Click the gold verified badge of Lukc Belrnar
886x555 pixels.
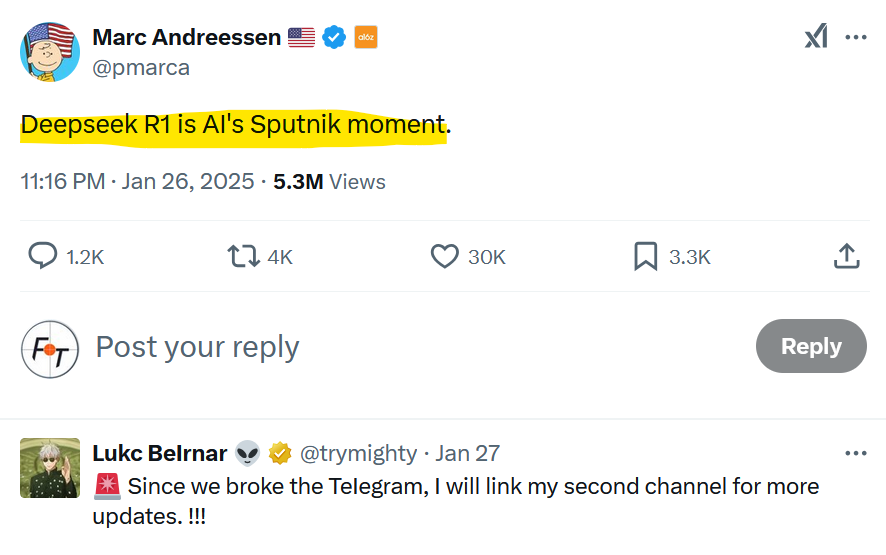(280, 453)
